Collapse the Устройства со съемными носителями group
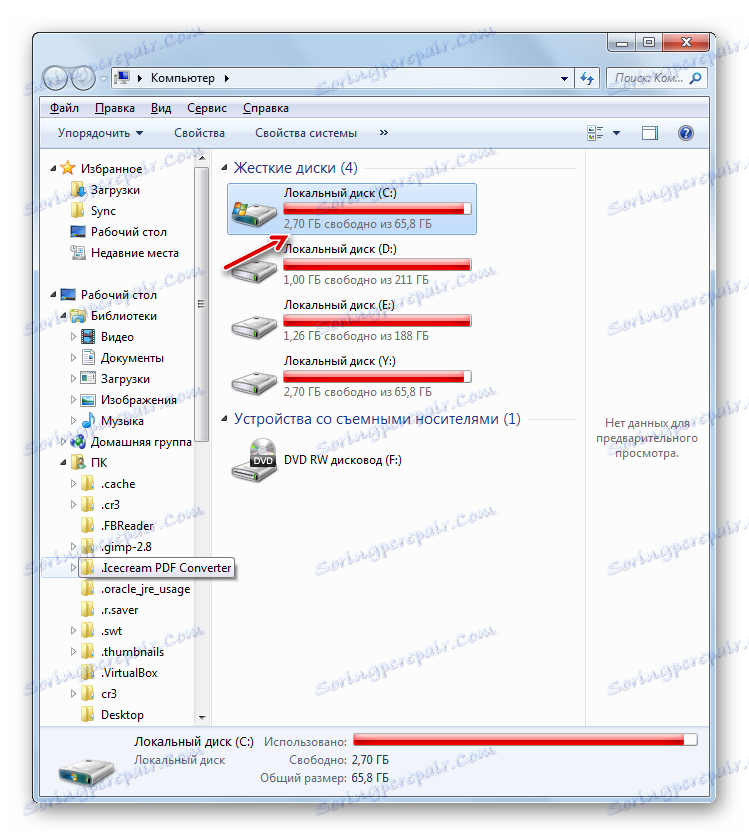The height and width of the screenshot is (836, 749). tap(224, 420)
